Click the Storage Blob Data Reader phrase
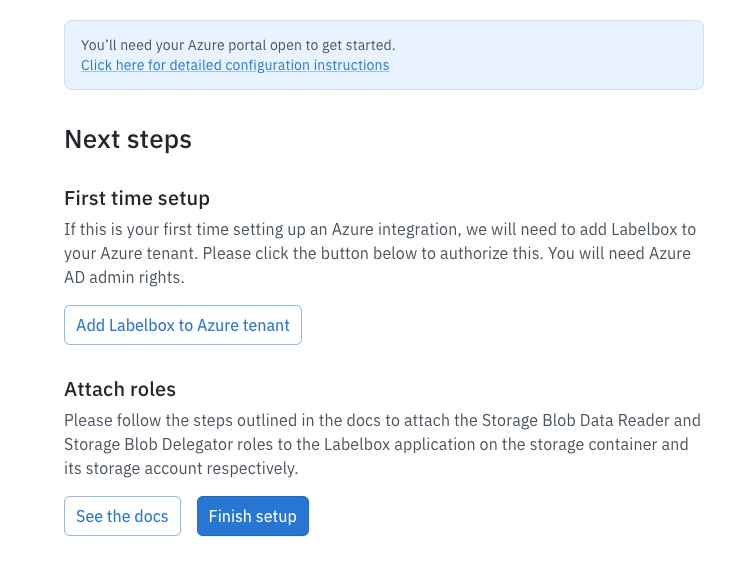 [576, 420]
